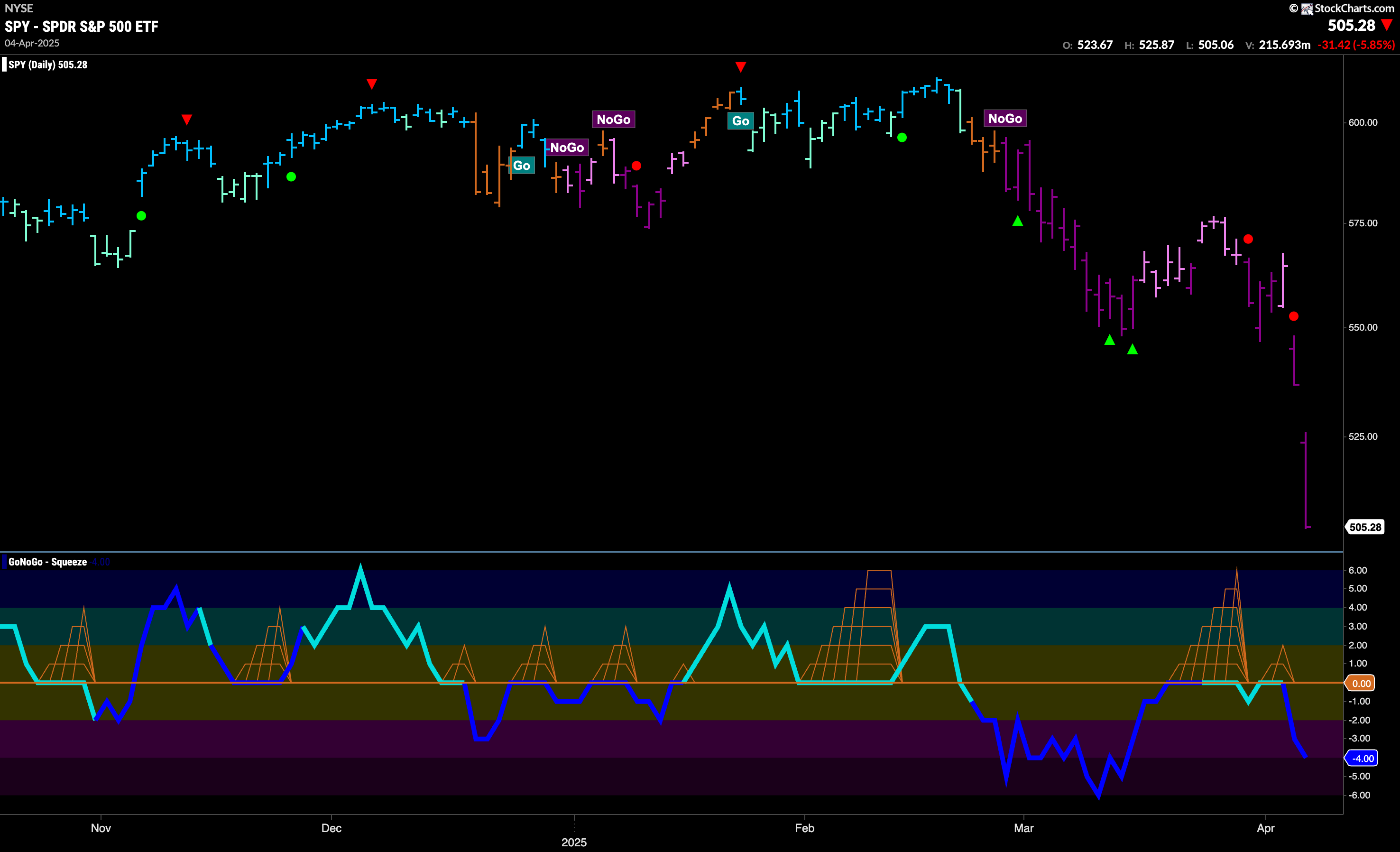Select the red triangle above the early-December high
The image size is (1400, 852).
click(x=372, y=84)
